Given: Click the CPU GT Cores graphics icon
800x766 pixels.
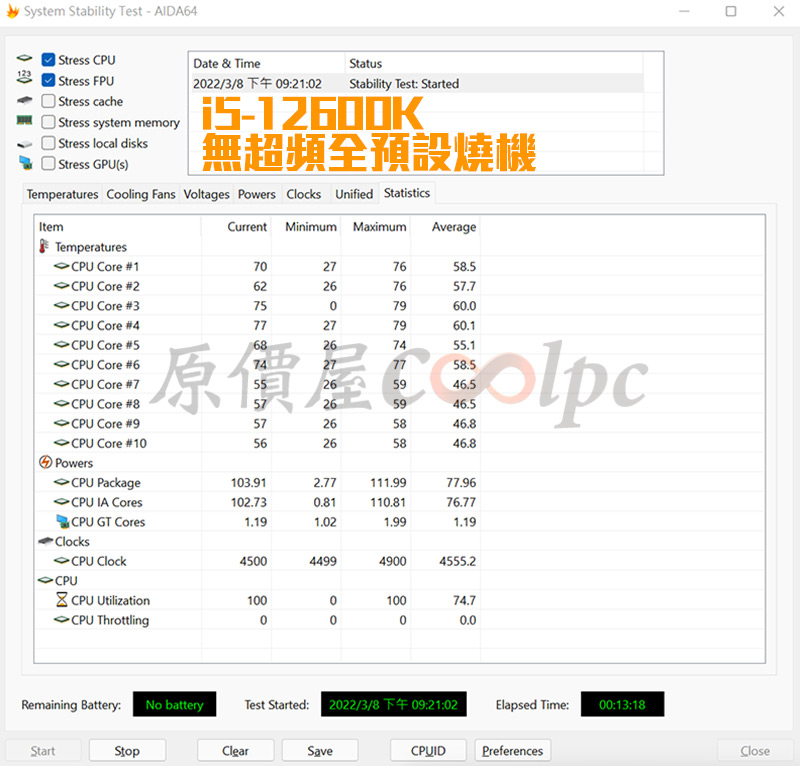Looking at the screenshot, I should (x=62, y=522).
